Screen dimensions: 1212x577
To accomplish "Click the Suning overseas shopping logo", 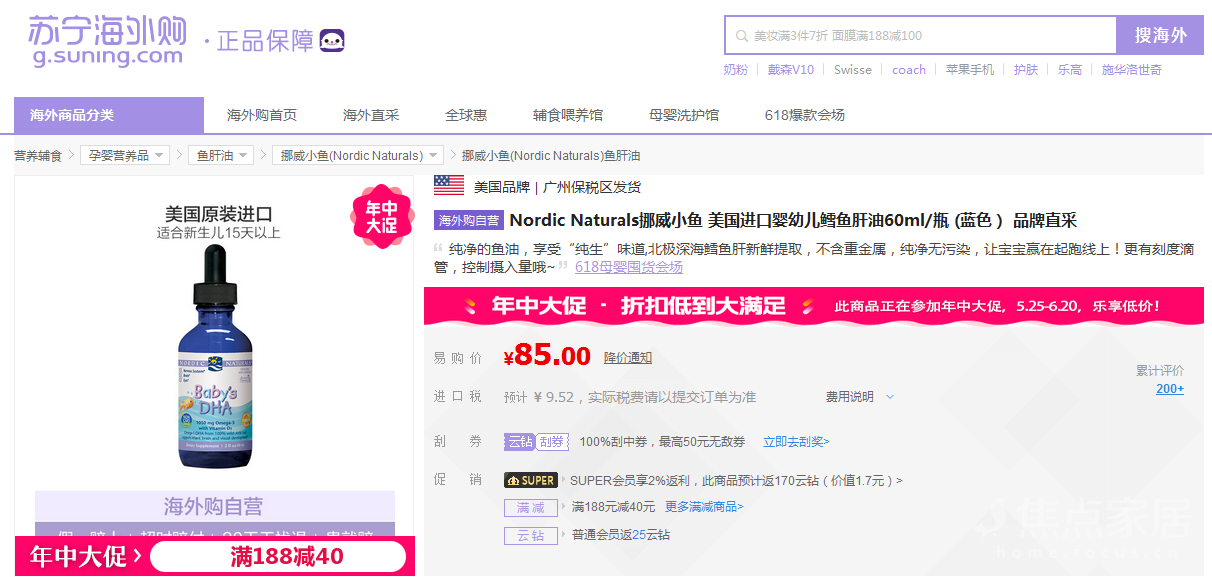I will coord(108,40).
